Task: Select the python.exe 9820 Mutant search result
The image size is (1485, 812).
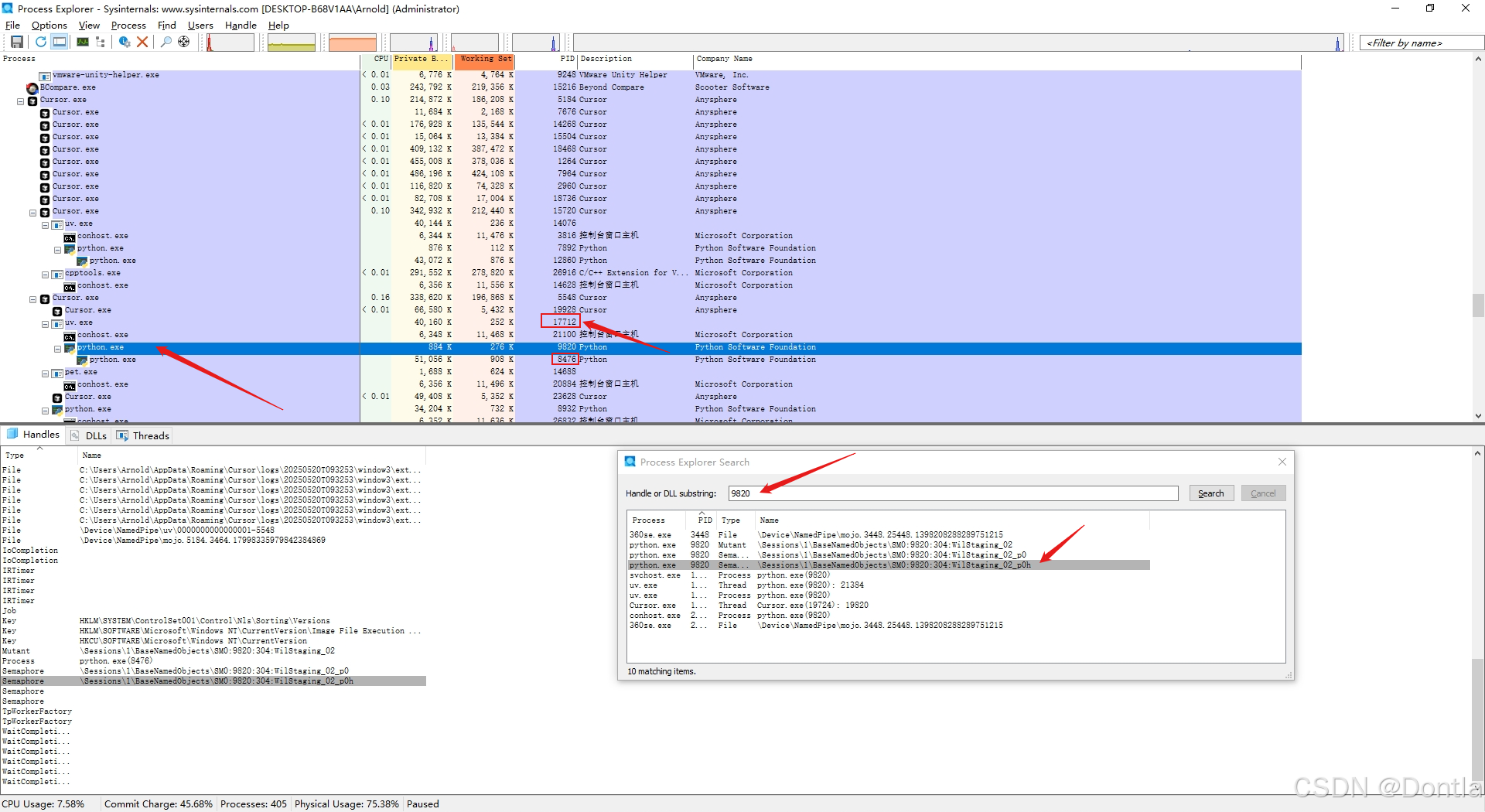Action: tap(889, 545)
